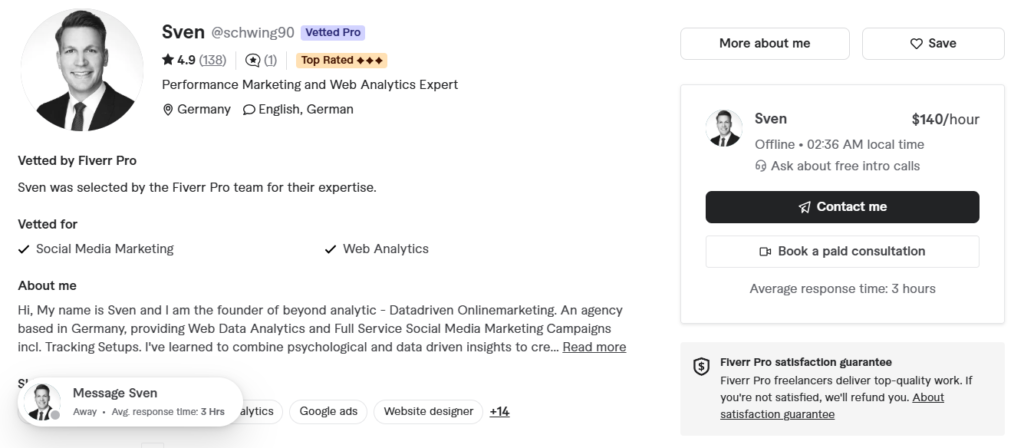The height and width of the screenshot is (448, 1024).
Task: Click the Vetted Pro badge
Action: (x=333, y=33)
